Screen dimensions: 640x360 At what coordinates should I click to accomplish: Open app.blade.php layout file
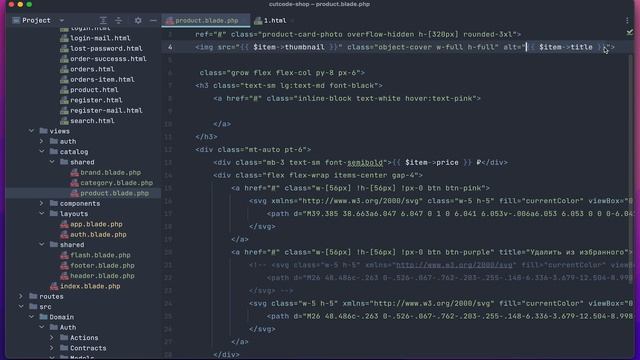(x=96, y=224)
